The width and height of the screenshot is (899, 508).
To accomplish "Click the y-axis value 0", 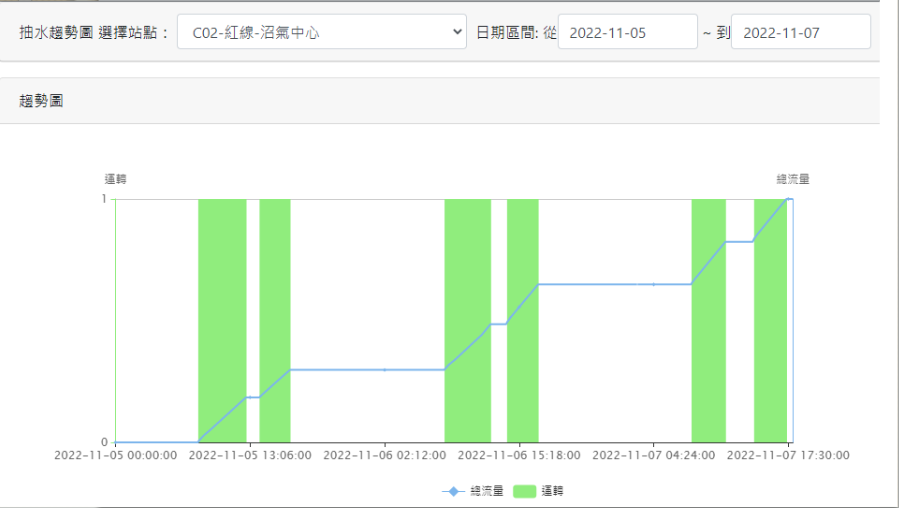I will click(x=104, y=442).
